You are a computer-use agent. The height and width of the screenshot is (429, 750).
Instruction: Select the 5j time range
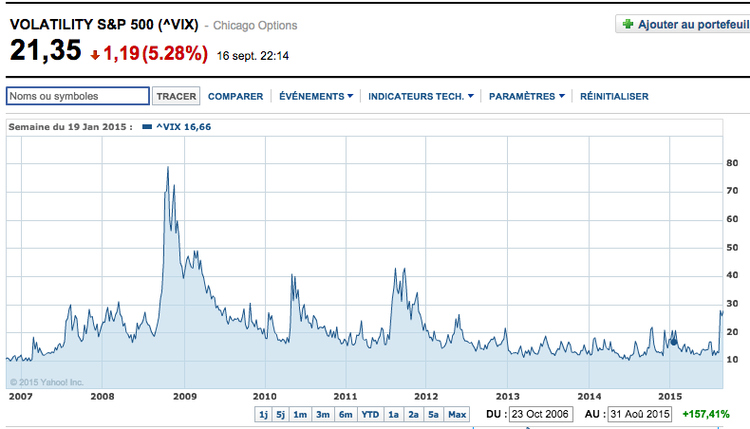click(x=280, y=414)
